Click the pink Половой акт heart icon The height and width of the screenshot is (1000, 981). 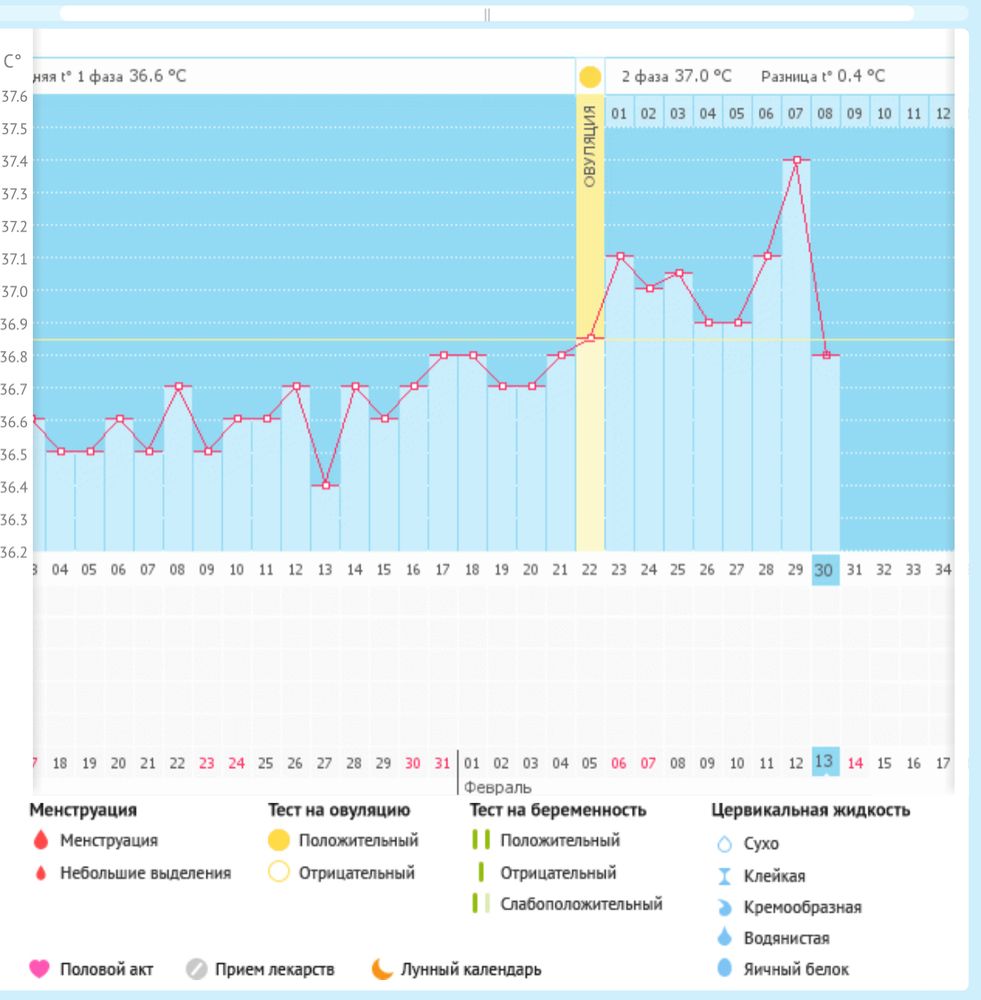click(x=39, y=969)
